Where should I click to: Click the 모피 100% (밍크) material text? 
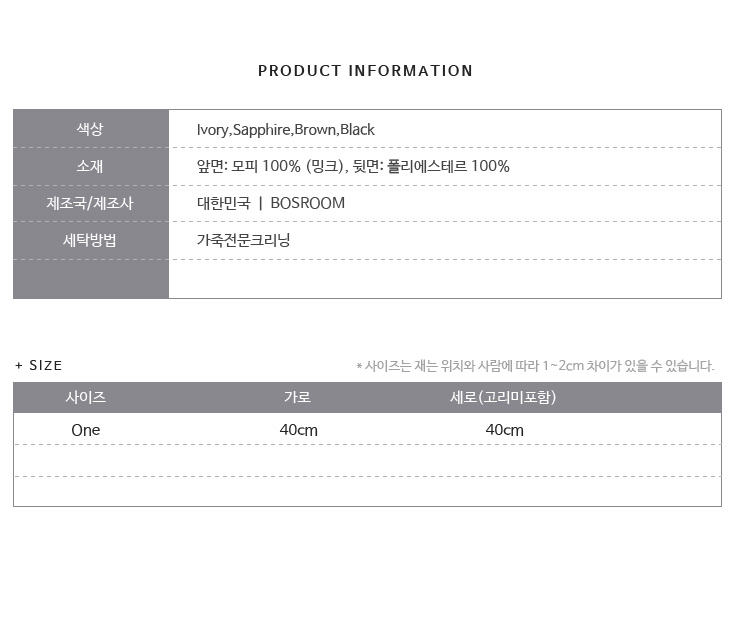pos(289,166)
